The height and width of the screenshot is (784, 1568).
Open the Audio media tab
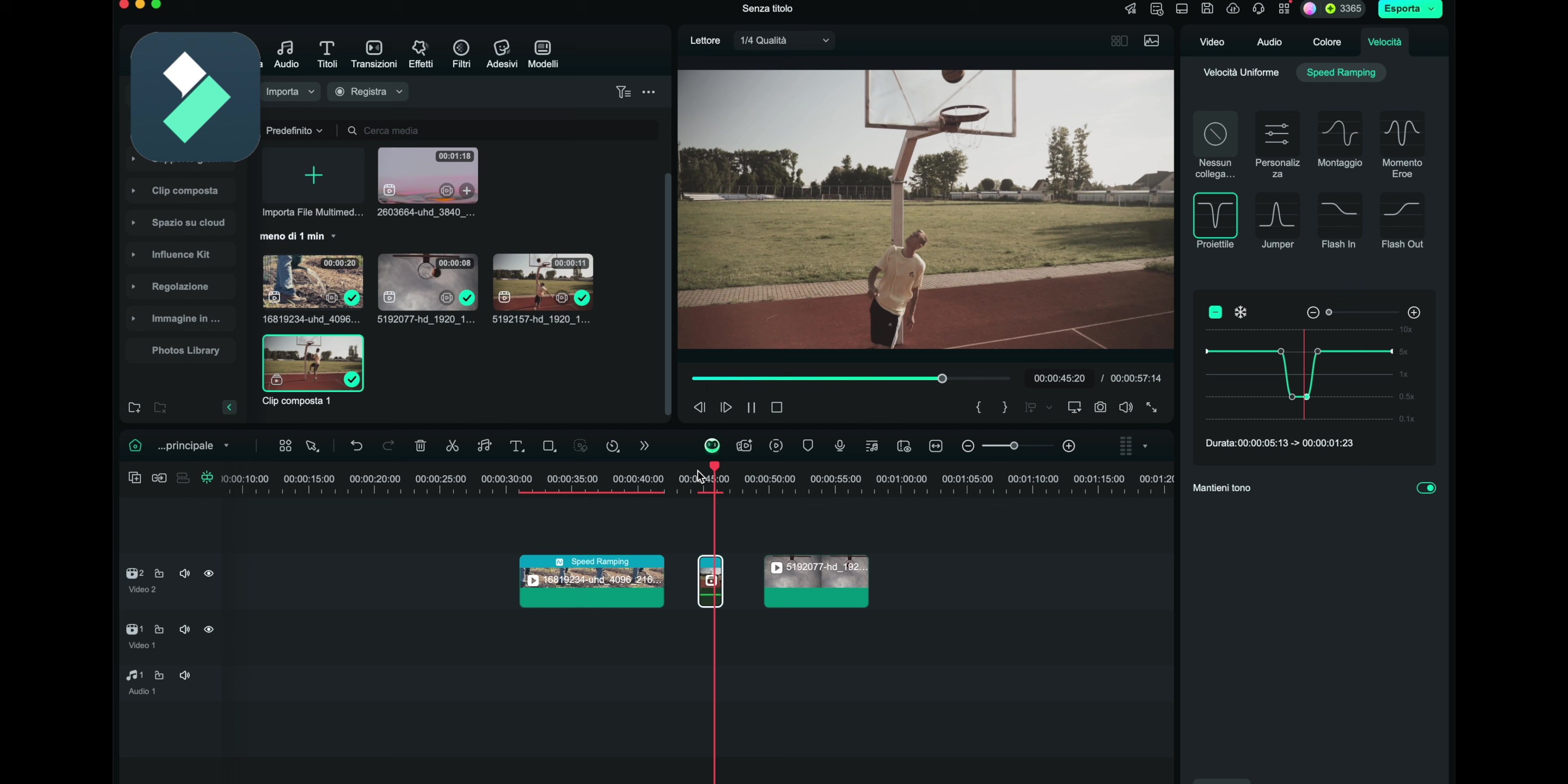pos(285,53)
